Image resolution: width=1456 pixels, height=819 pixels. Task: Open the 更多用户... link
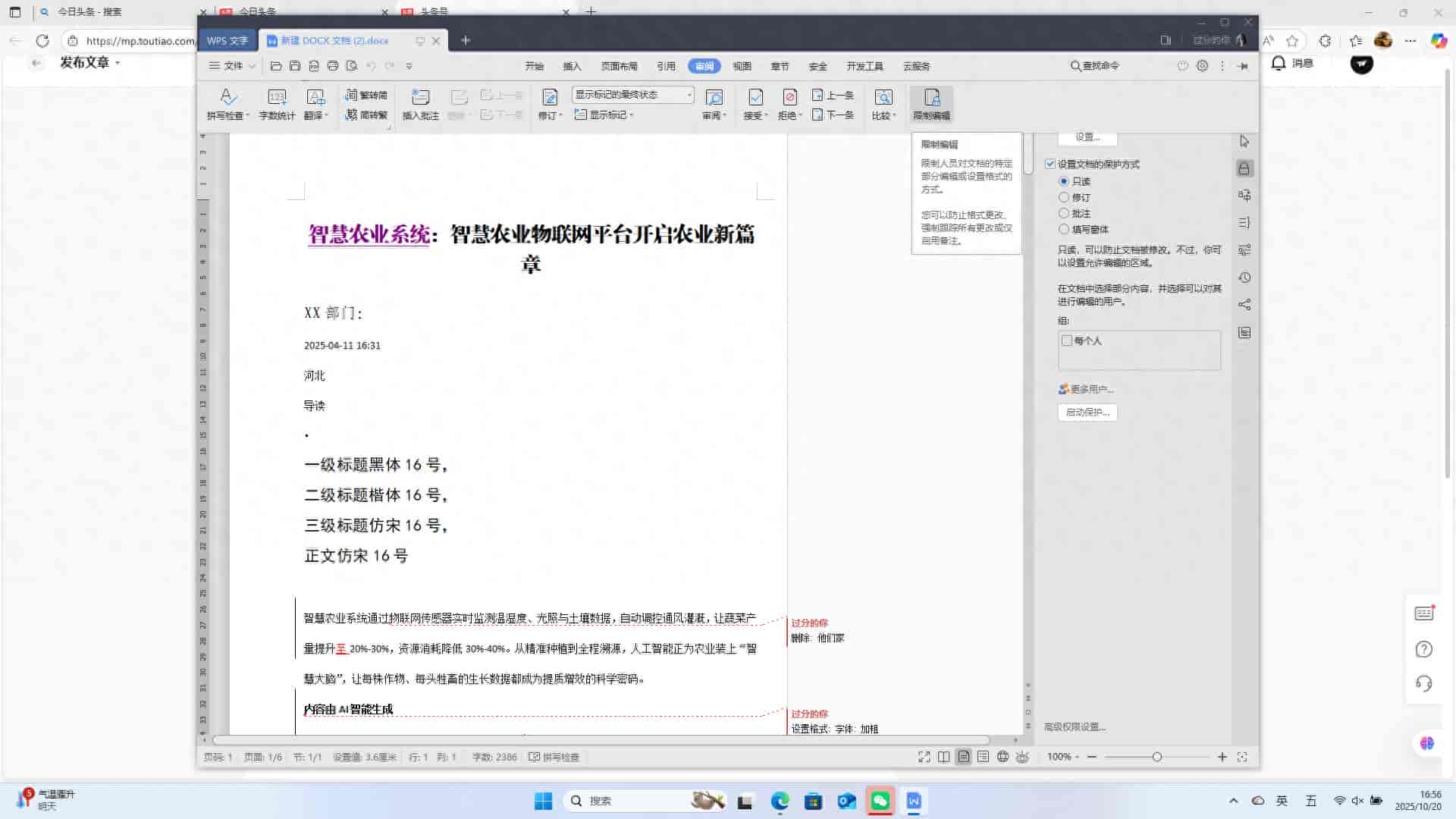pyautogui.click(x=1086, y=389)
